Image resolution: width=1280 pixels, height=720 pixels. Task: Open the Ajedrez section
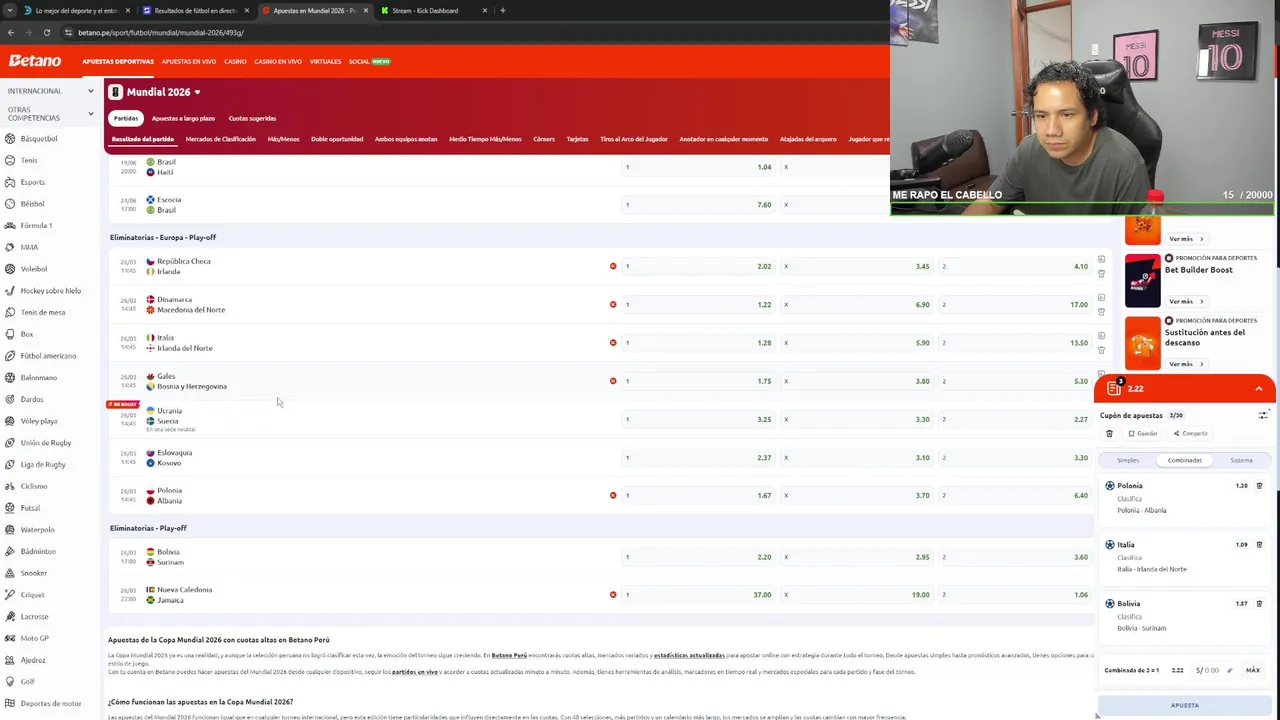coord(33,660)
